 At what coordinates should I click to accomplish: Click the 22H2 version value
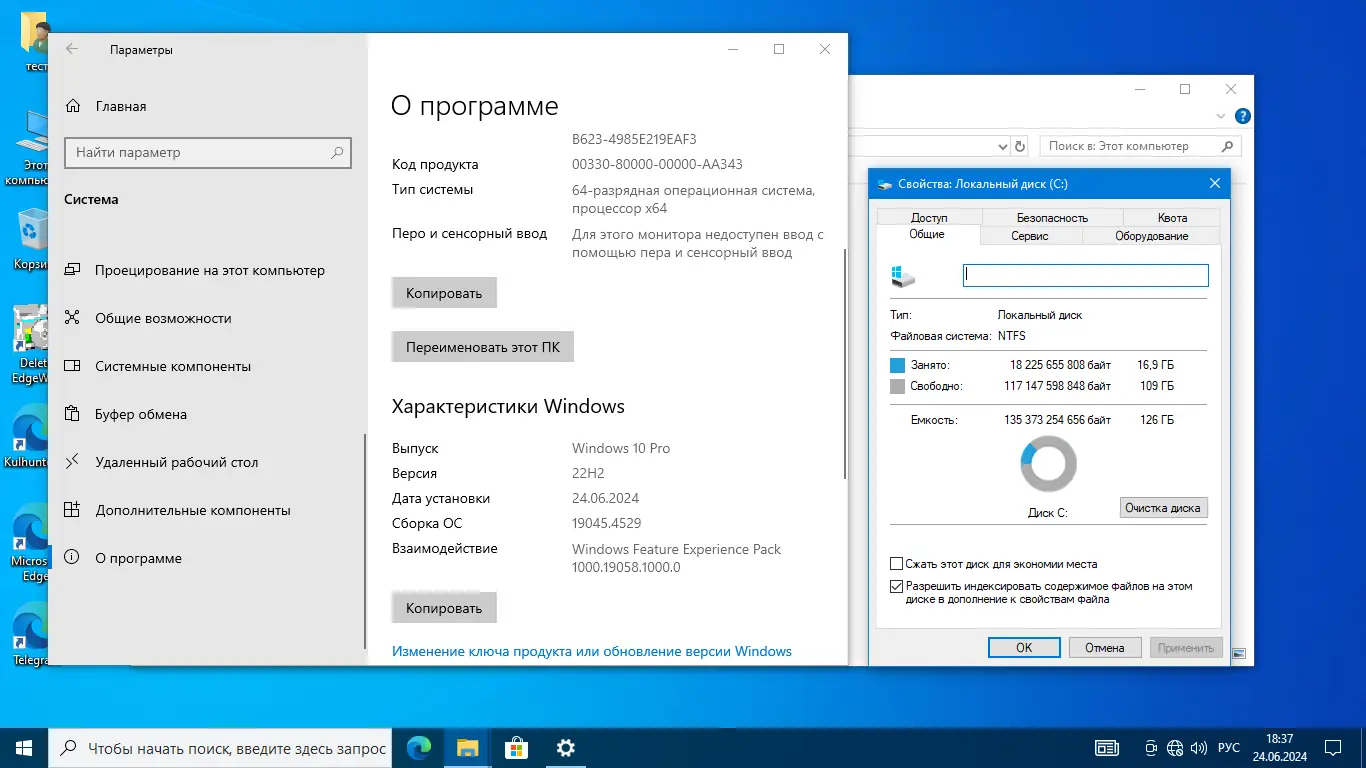pyautogui.click(x=588, y=473)
